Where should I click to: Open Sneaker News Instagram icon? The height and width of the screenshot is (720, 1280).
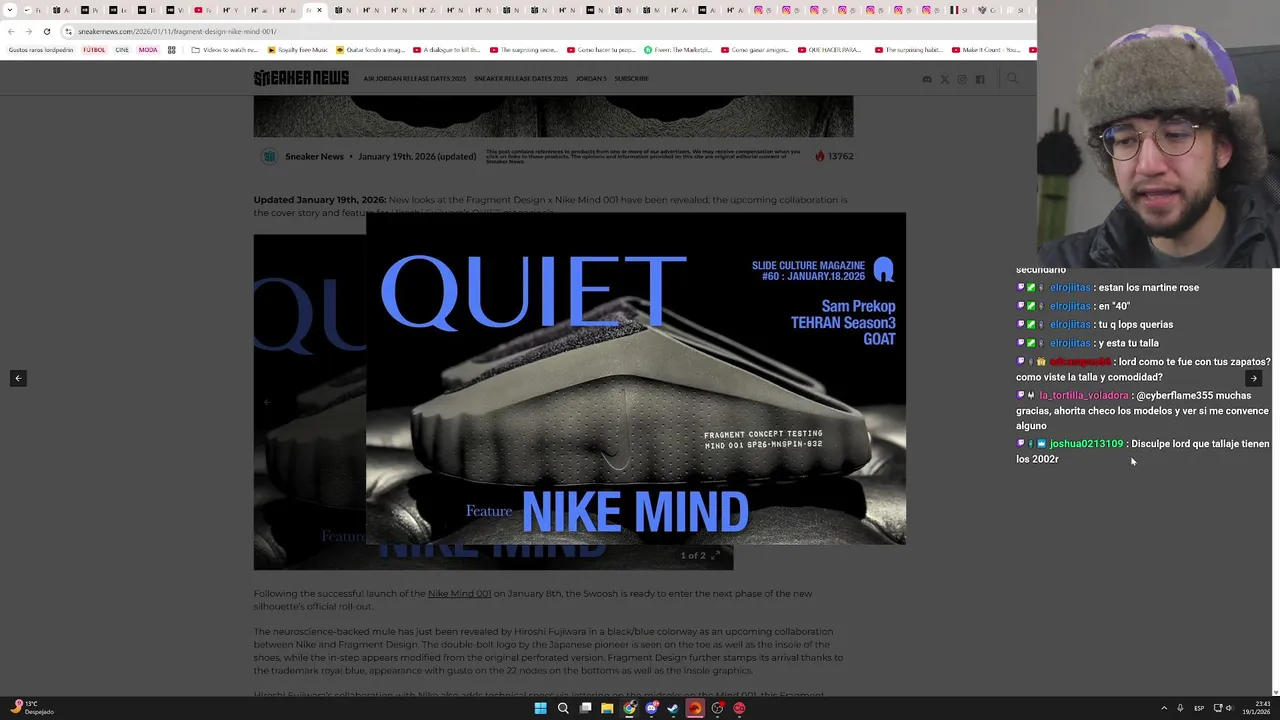point(962,79)
